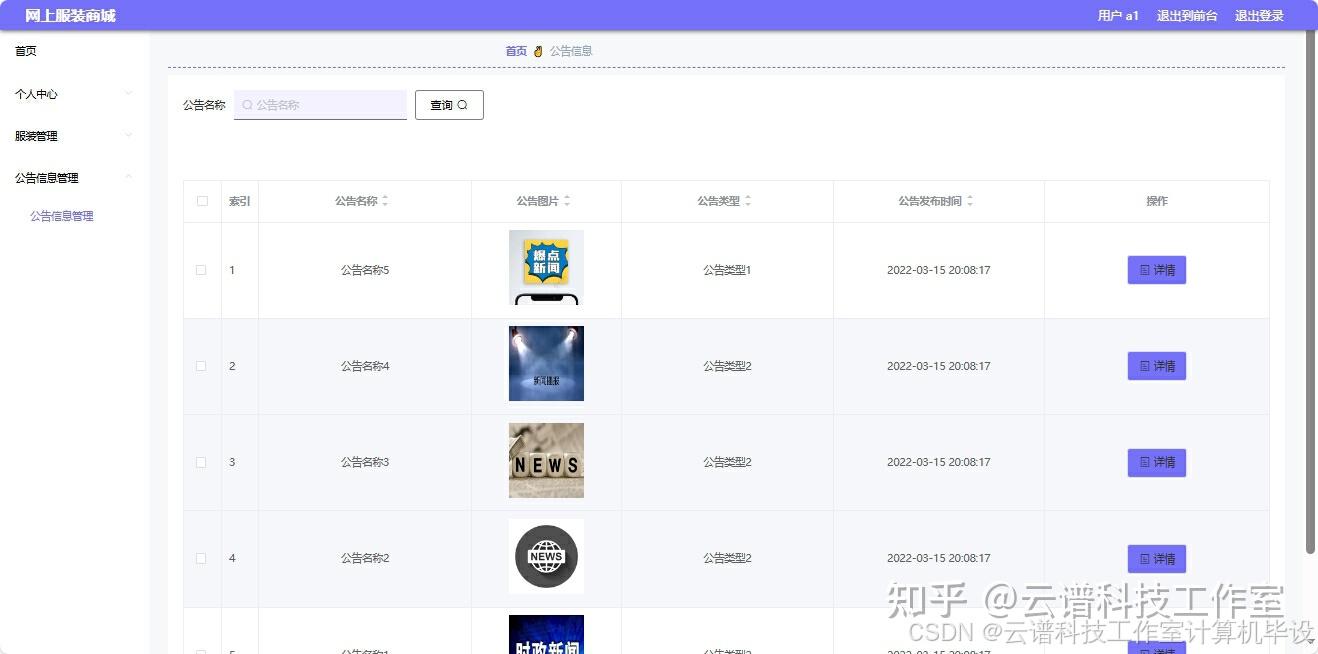Open 详情 for 公告名称5
Viewport: 1318px width, 654px height.
pyautogui.click(x=1157, y=270)
